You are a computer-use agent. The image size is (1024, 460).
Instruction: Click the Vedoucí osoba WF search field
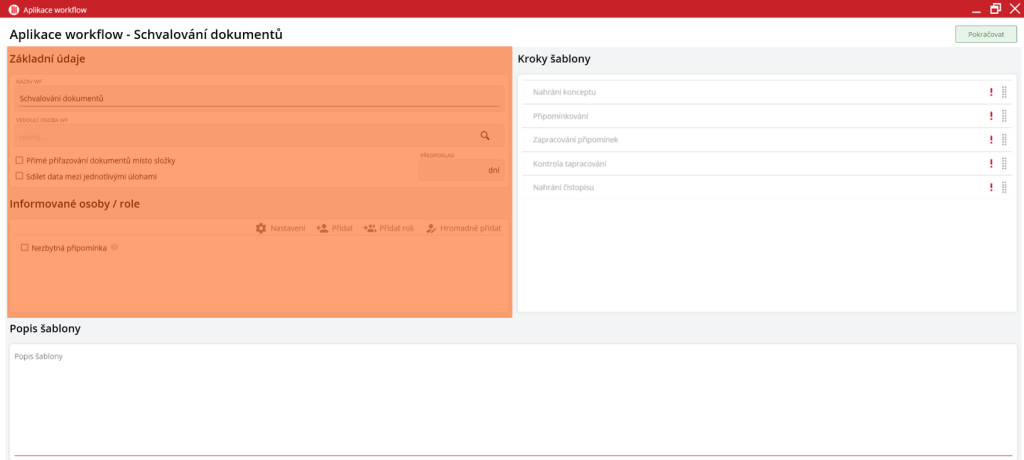click(240, 136)
